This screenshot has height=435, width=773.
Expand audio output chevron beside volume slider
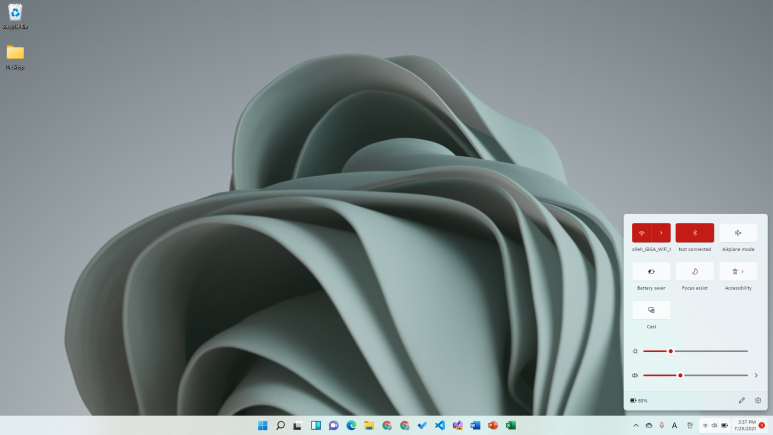[756, 375]
